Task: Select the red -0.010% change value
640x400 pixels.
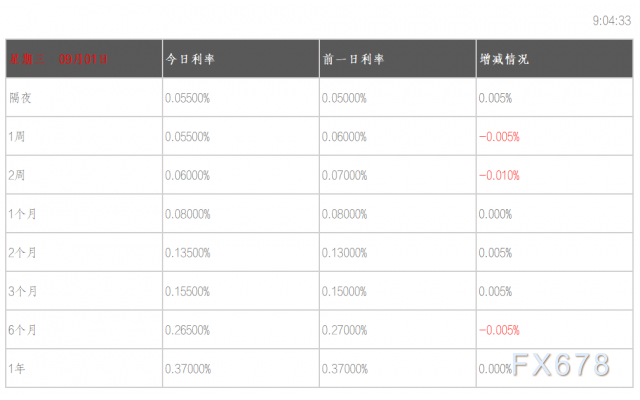Action: pos(499,175)
